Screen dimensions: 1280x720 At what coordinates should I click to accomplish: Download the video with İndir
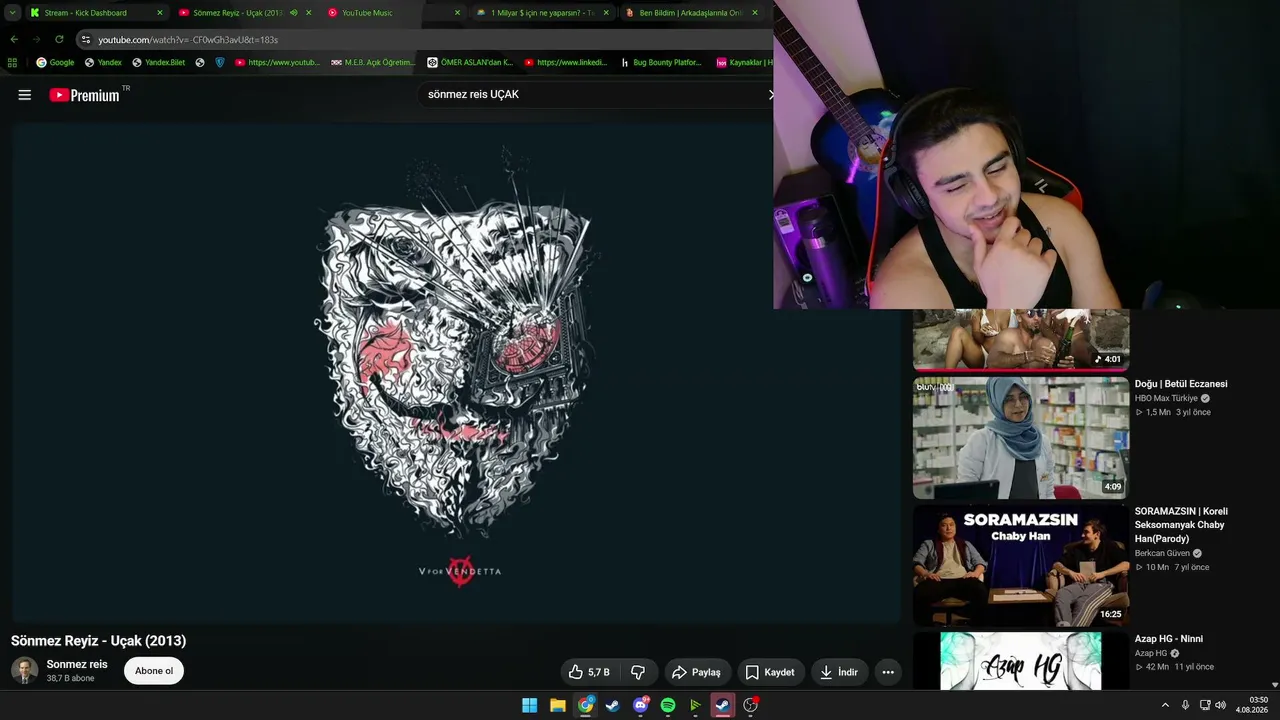[839, 672]
